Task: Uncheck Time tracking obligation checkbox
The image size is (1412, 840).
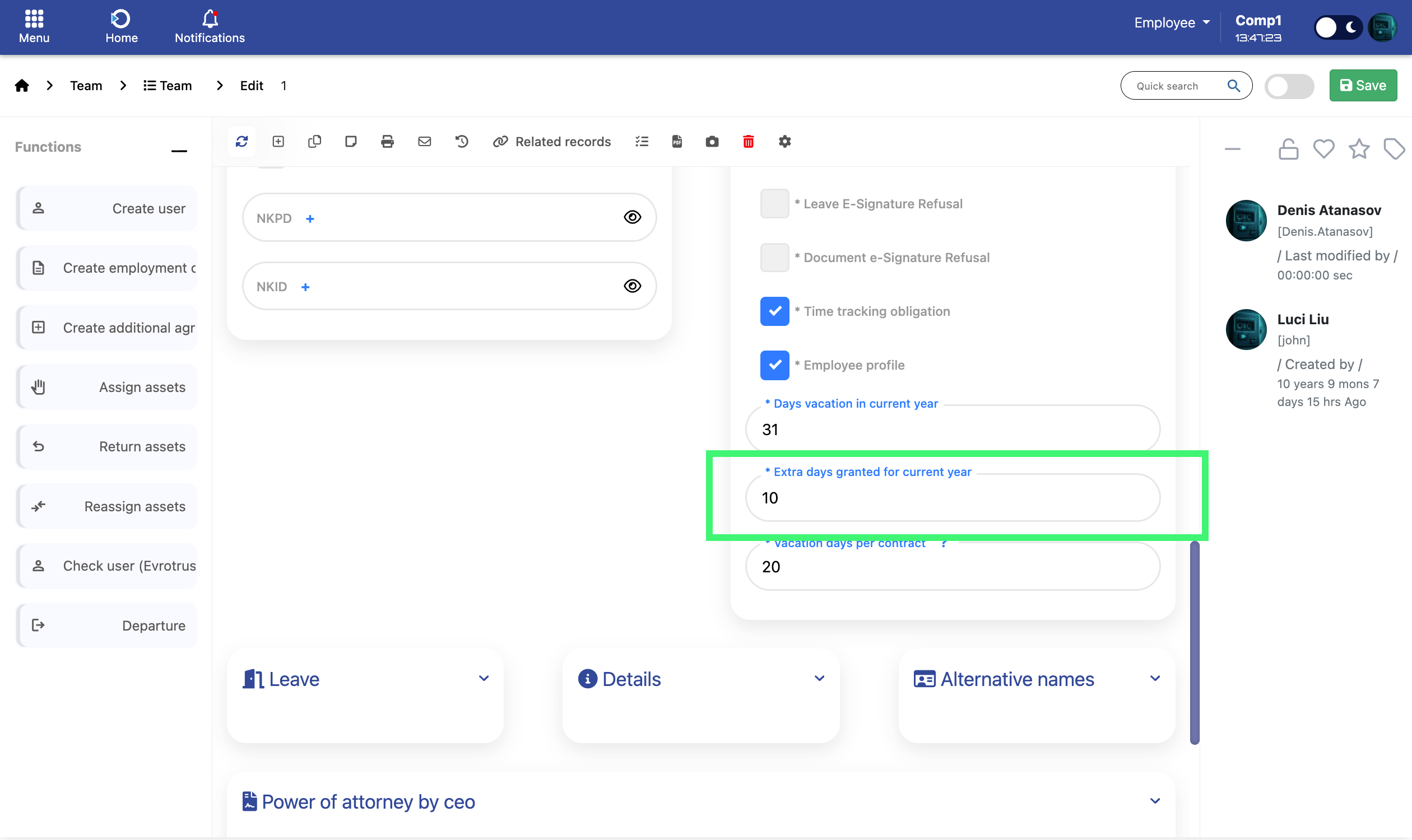Action: point(774,311)
